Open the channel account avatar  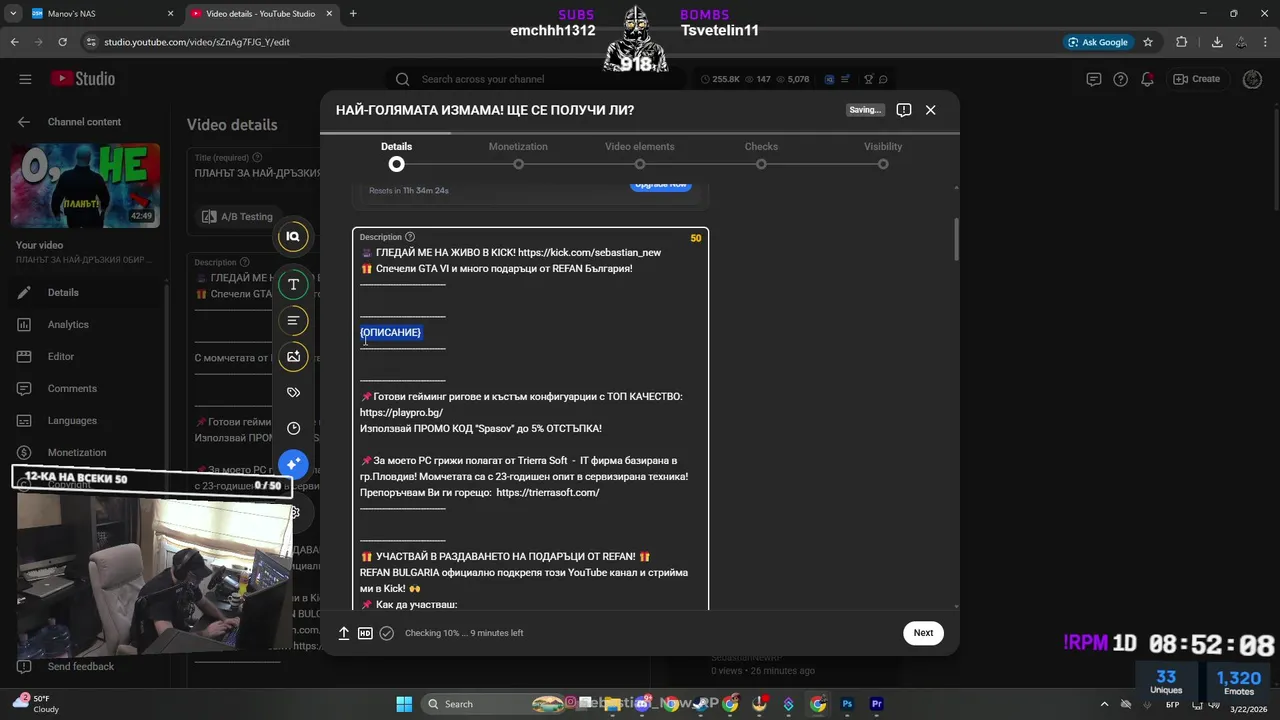coord(1252,79)
